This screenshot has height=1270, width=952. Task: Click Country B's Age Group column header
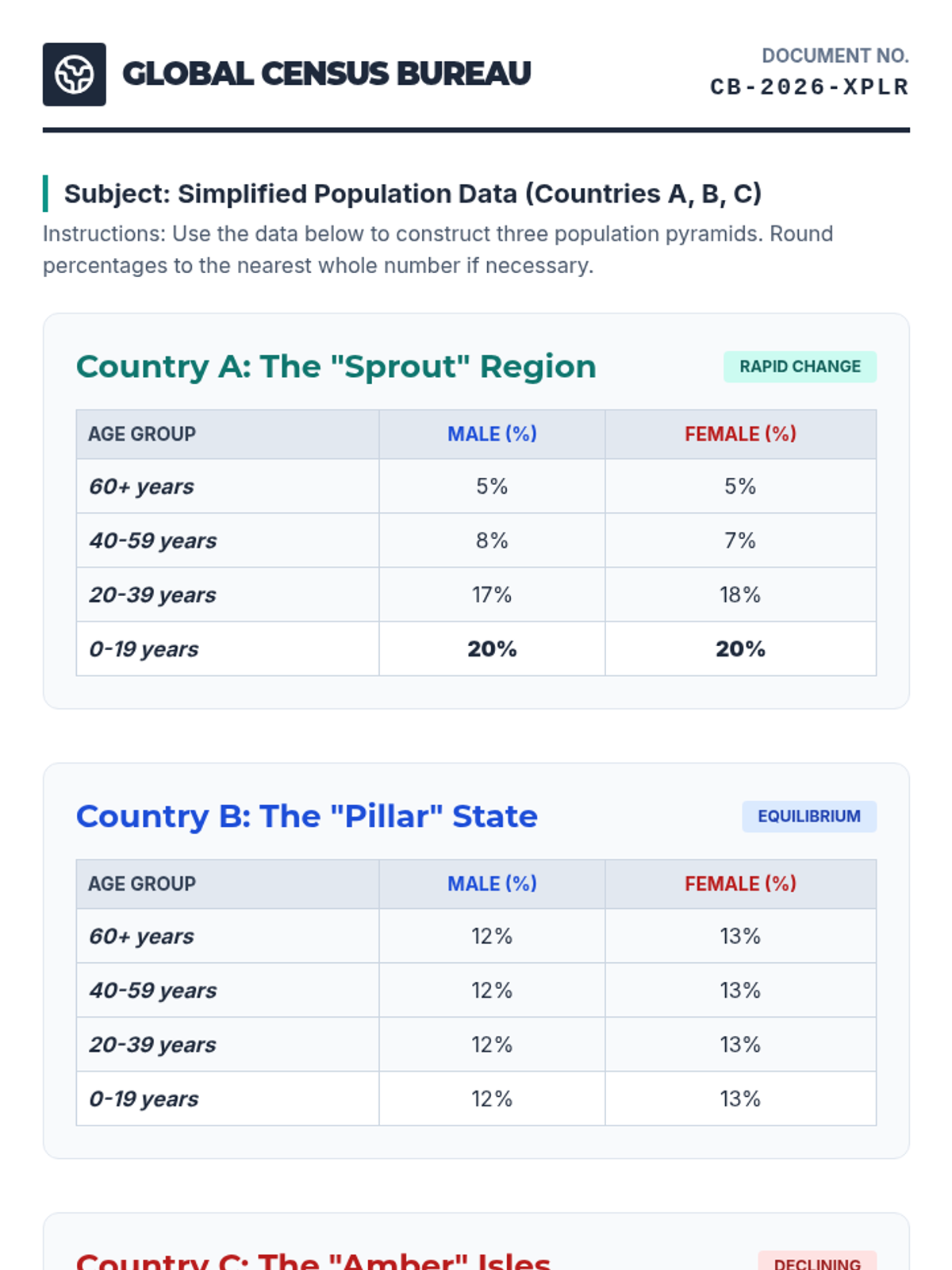tap(142, 884)
